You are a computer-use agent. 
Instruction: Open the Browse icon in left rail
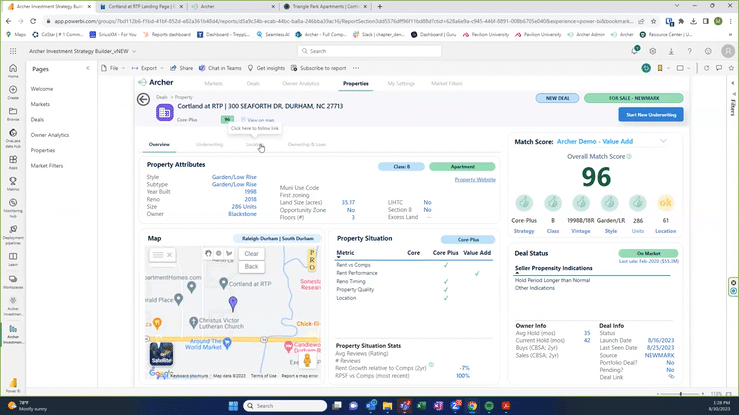pyautogui.click(x=13, y=114)
